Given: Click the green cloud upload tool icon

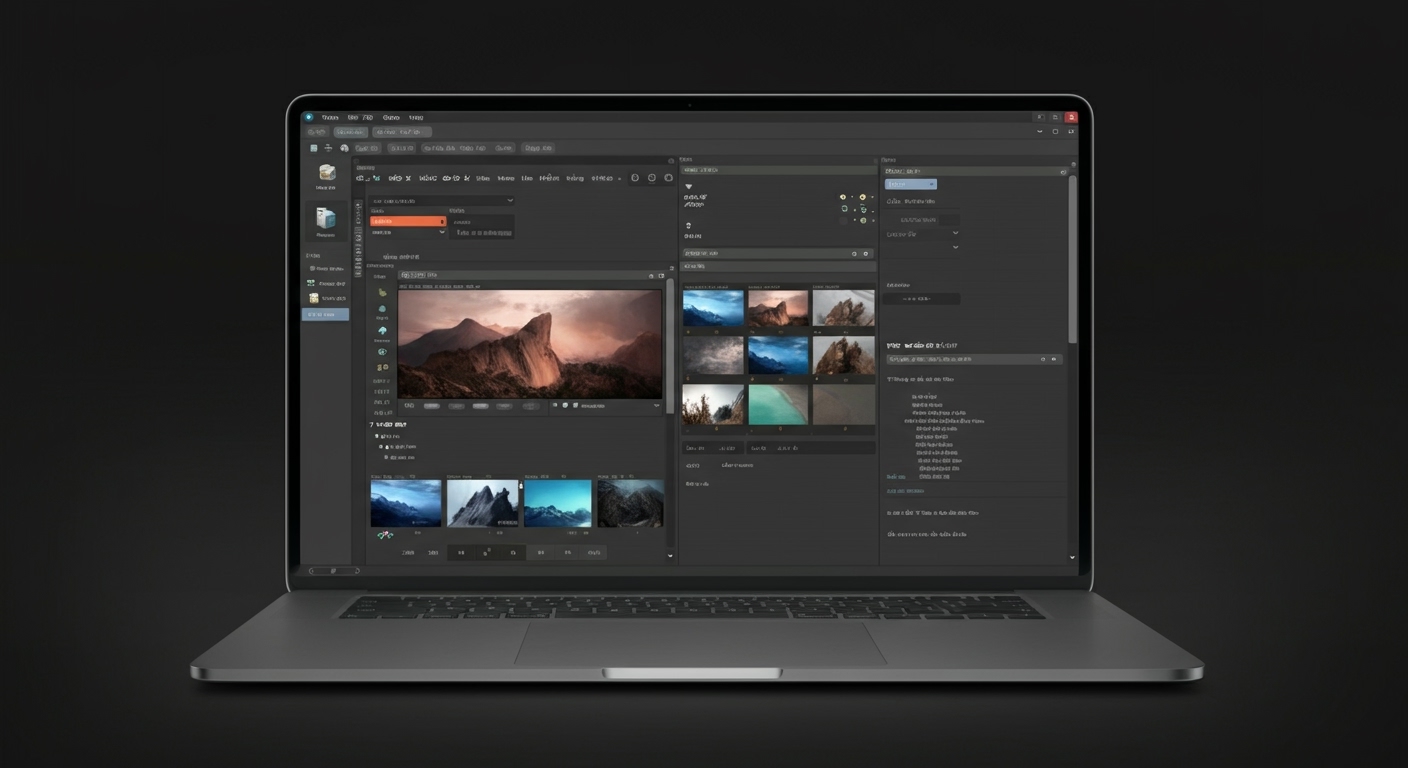Looking at the screenshot, I should [x=382, y=330].
